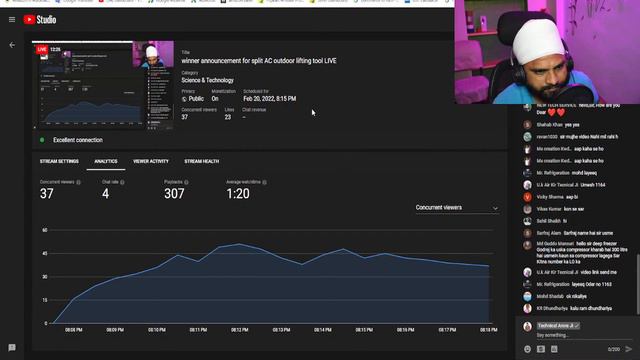Click Vicky Sharma's red avatar in chat
This screenshot has height=360, width=640.
pyautogui.click(x=527, y=197)
